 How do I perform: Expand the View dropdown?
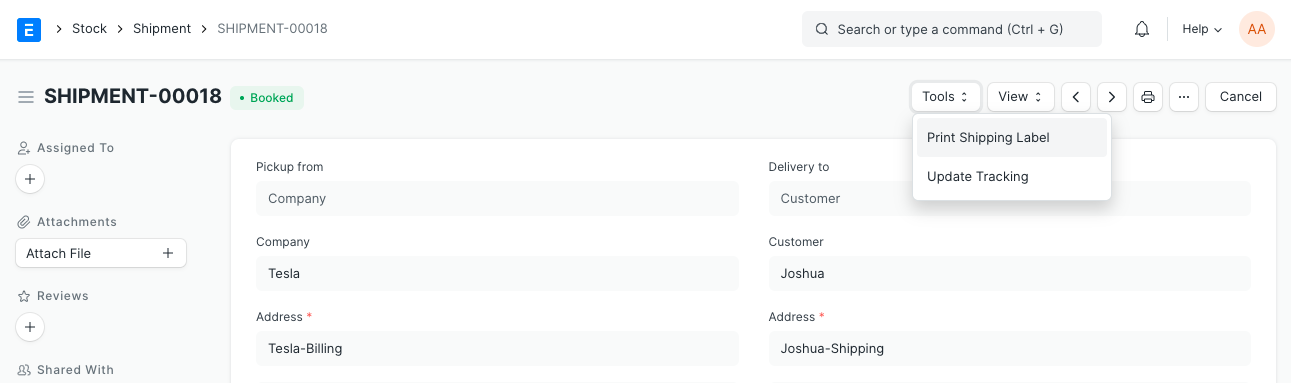[1021, 97]
